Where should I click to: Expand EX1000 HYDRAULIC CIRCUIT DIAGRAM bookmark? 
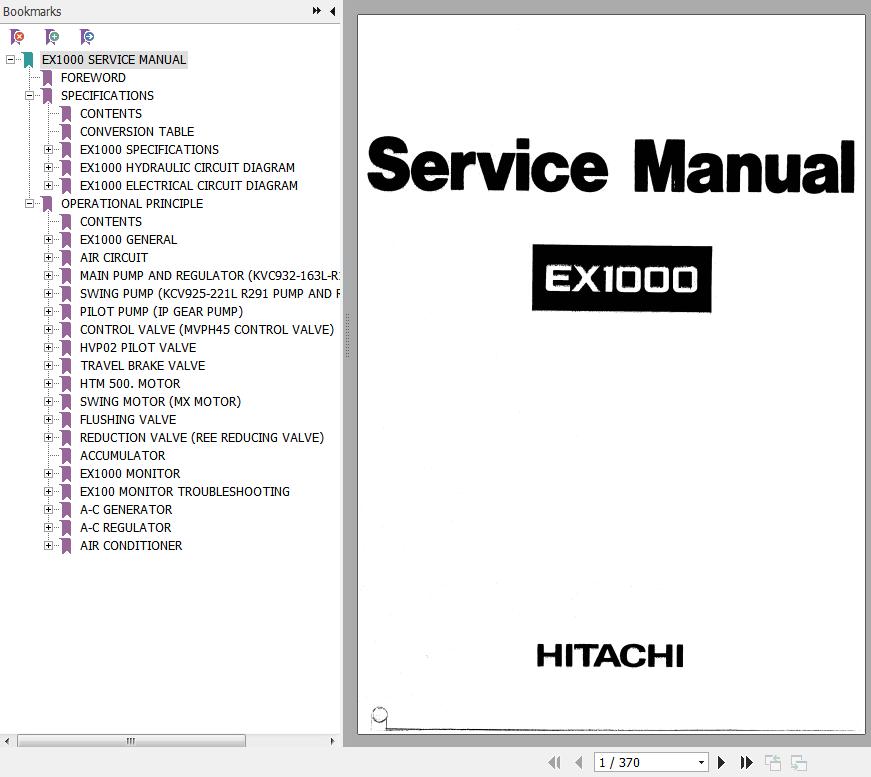(48, 167)
